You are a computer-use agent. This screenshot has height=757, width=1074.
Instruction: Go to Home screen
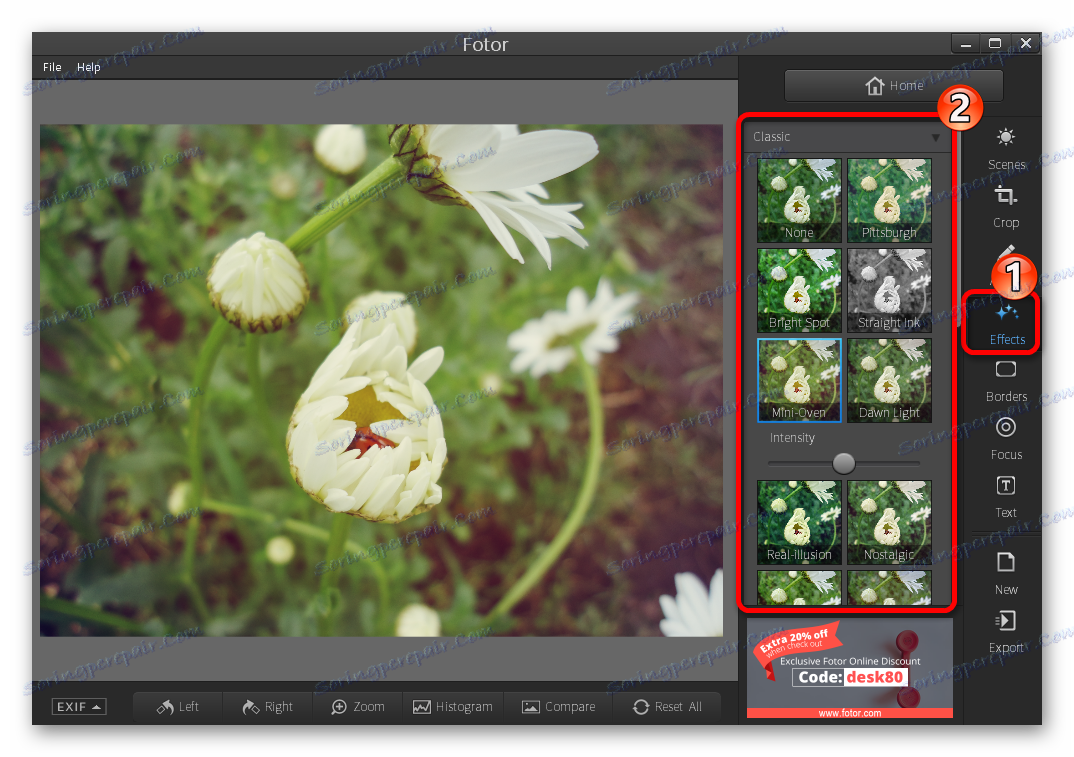pos(893,86)
